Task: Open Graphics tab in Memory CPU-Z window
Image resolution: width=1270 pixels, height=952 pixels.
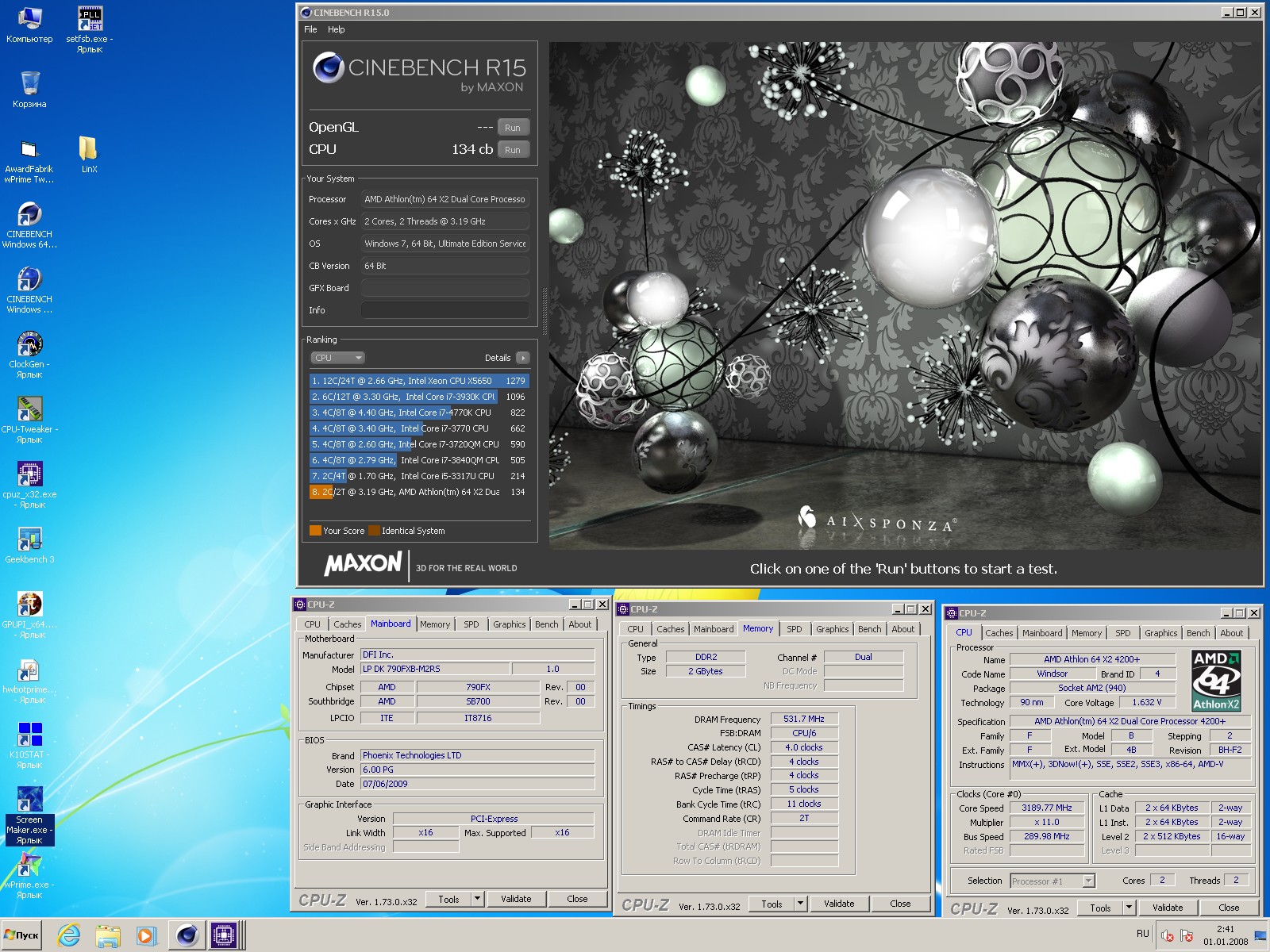Action: click(833, 629)
